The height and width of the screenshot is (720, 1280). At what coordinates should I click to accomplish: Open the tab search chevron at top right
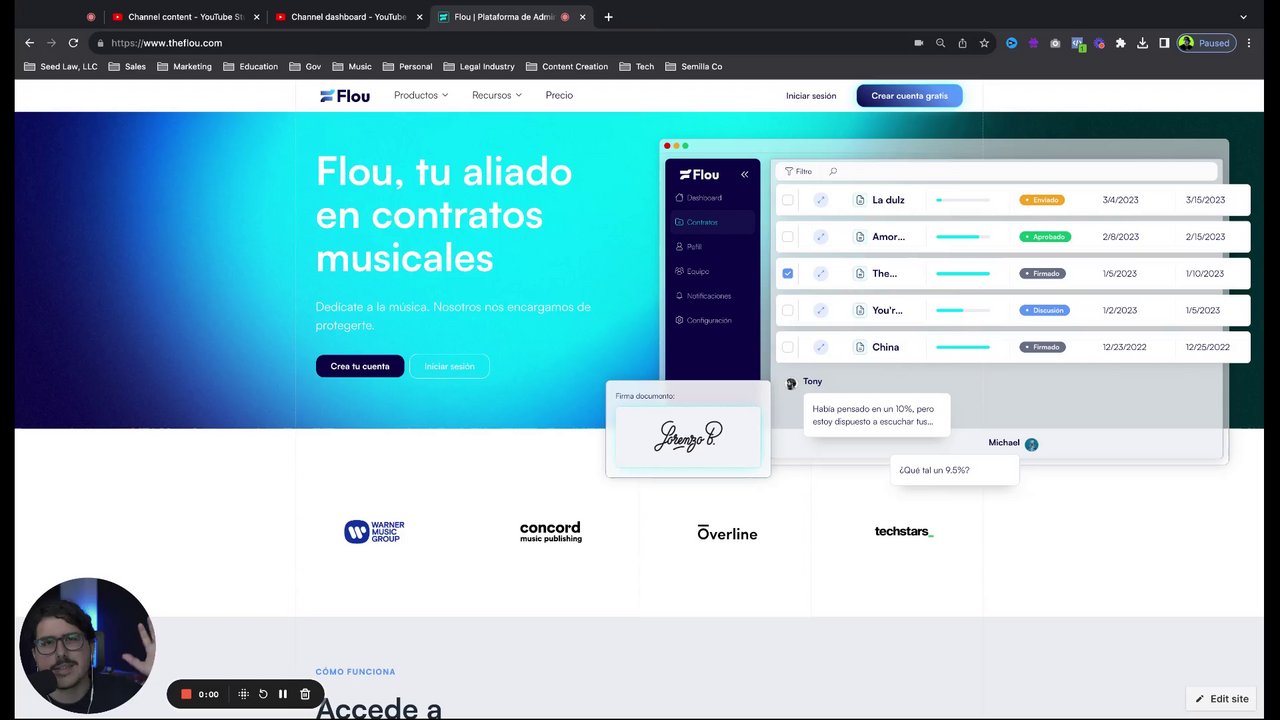[1243, 17]
